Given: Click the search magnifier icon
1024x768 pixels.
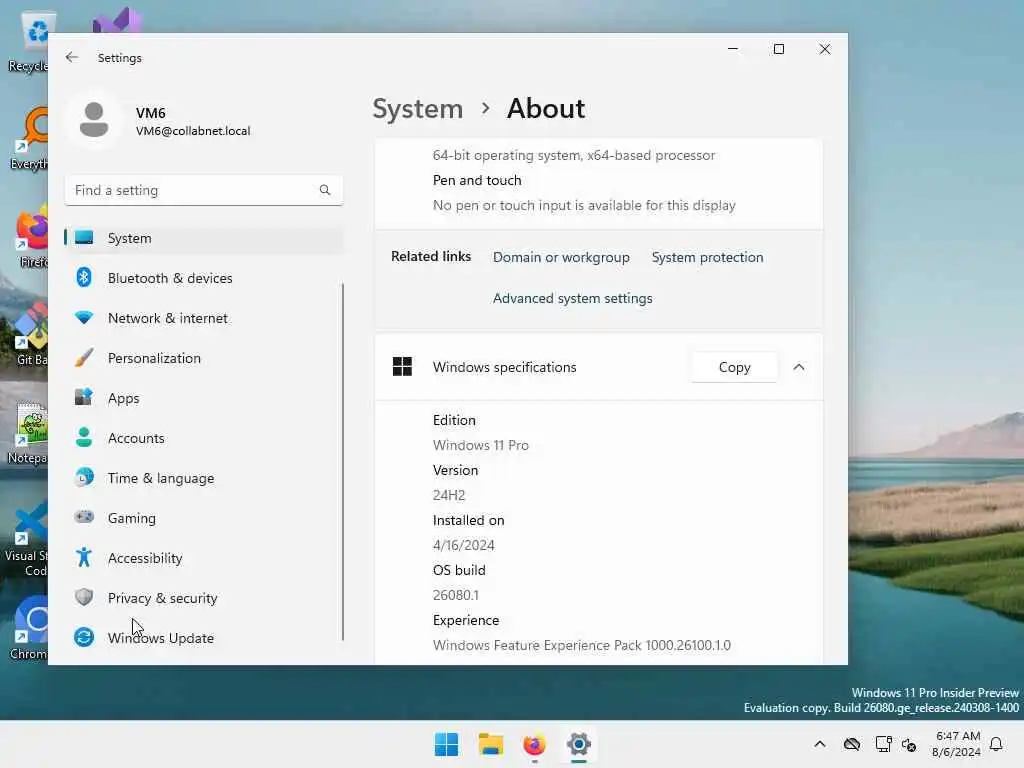Looking at the screenshot, I should coord(325,190).
